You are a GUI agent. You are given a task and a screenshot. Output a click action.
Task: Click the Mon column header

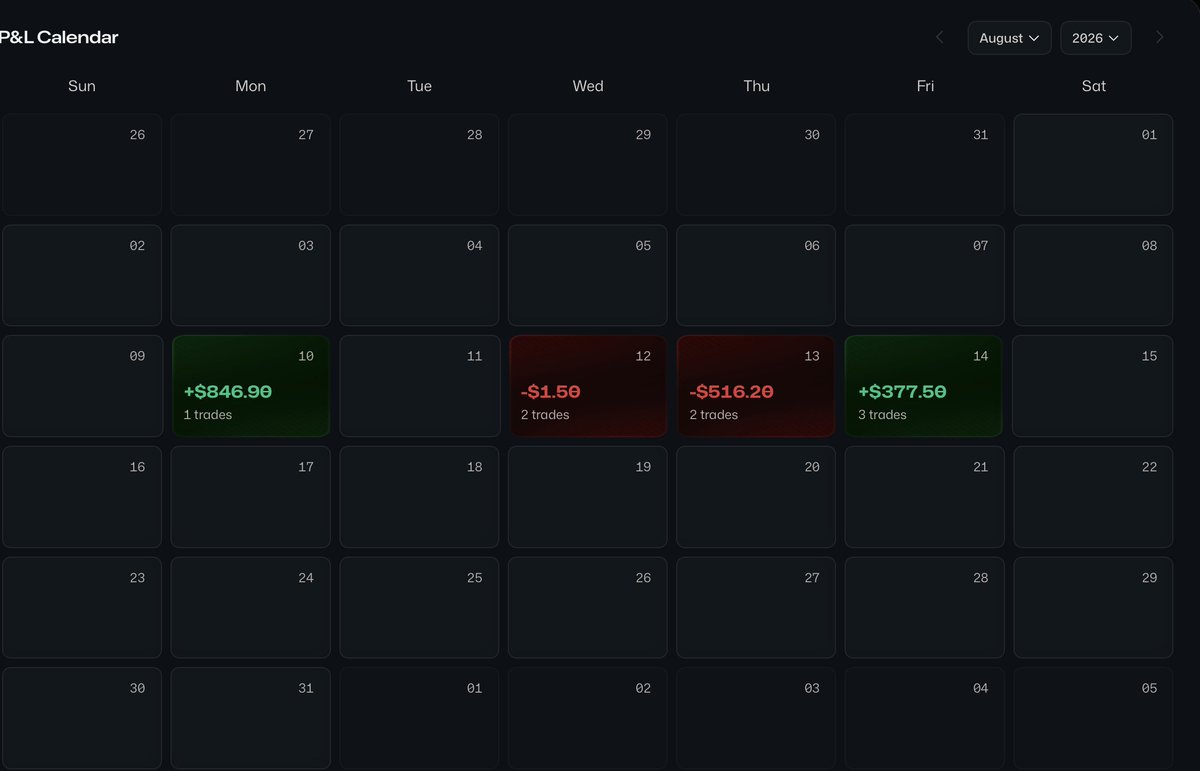(251, 86)
